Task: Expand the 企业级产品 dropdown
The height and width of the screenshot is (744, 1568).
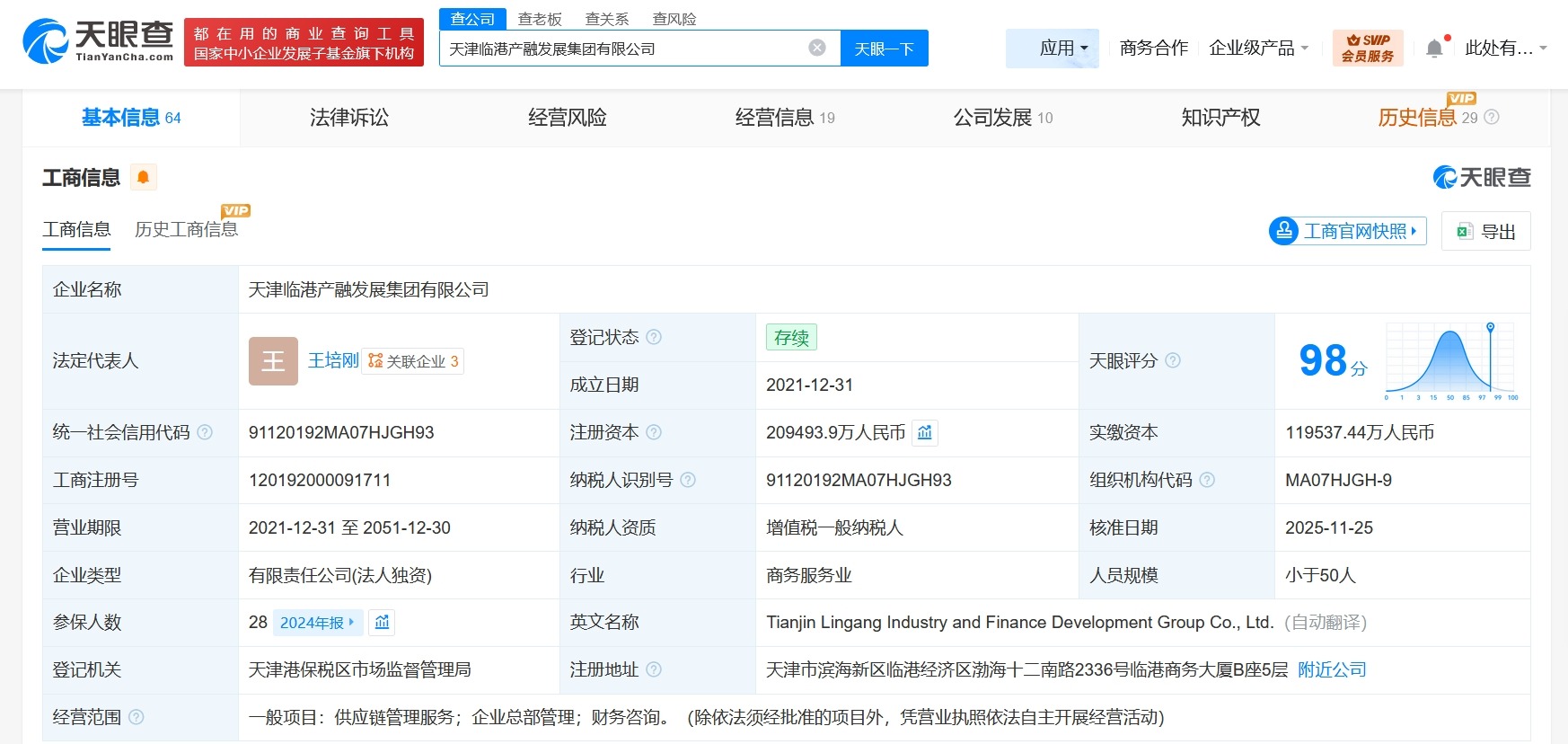Action: pyautogui.click(x=1259, y=49)
